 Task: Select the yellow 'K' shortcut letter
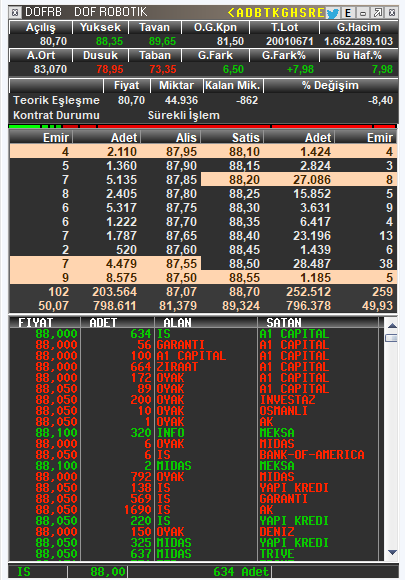click(x=276, y=13)
